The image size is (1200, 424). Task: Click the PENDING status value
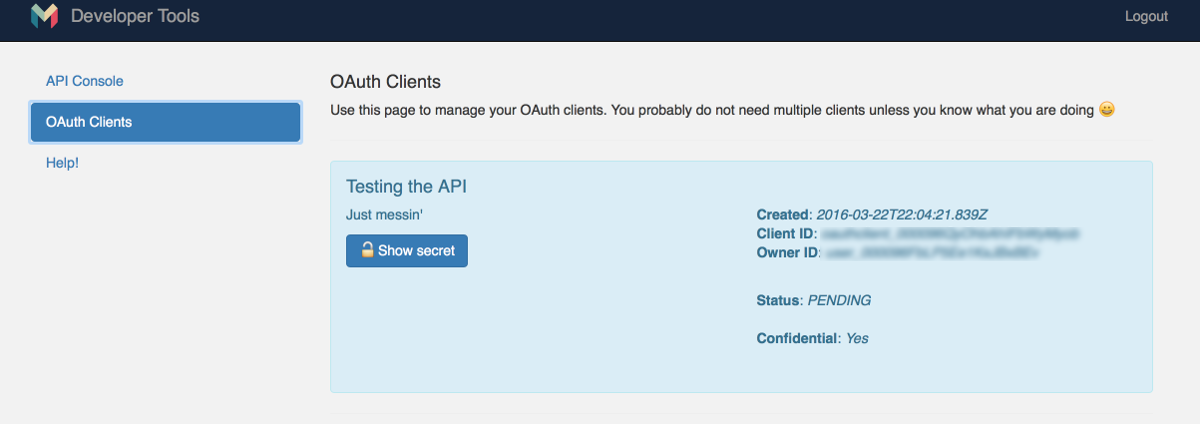839,300
